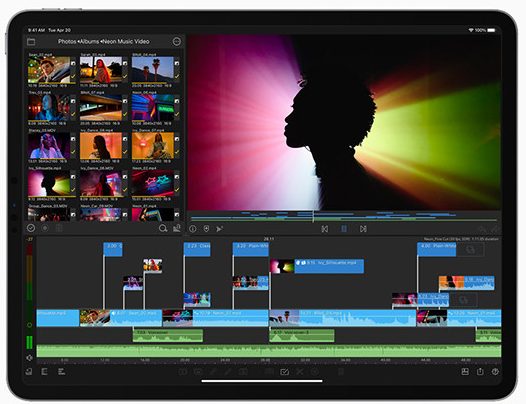Open the share export icon
The width and height of the screenshot is (526, 404).
(x=480, y=372)
